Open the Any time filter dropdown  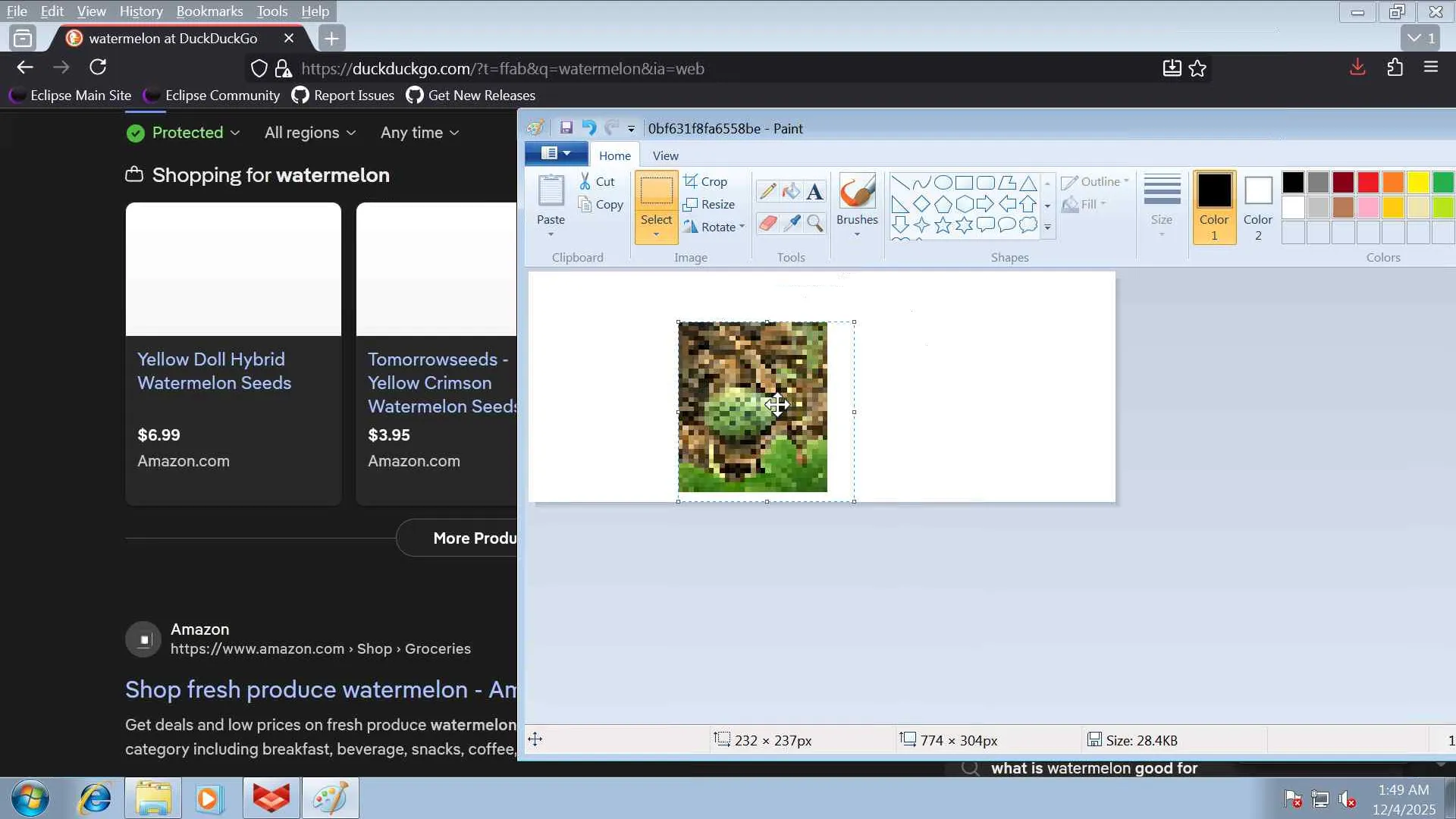coord(419,133)
